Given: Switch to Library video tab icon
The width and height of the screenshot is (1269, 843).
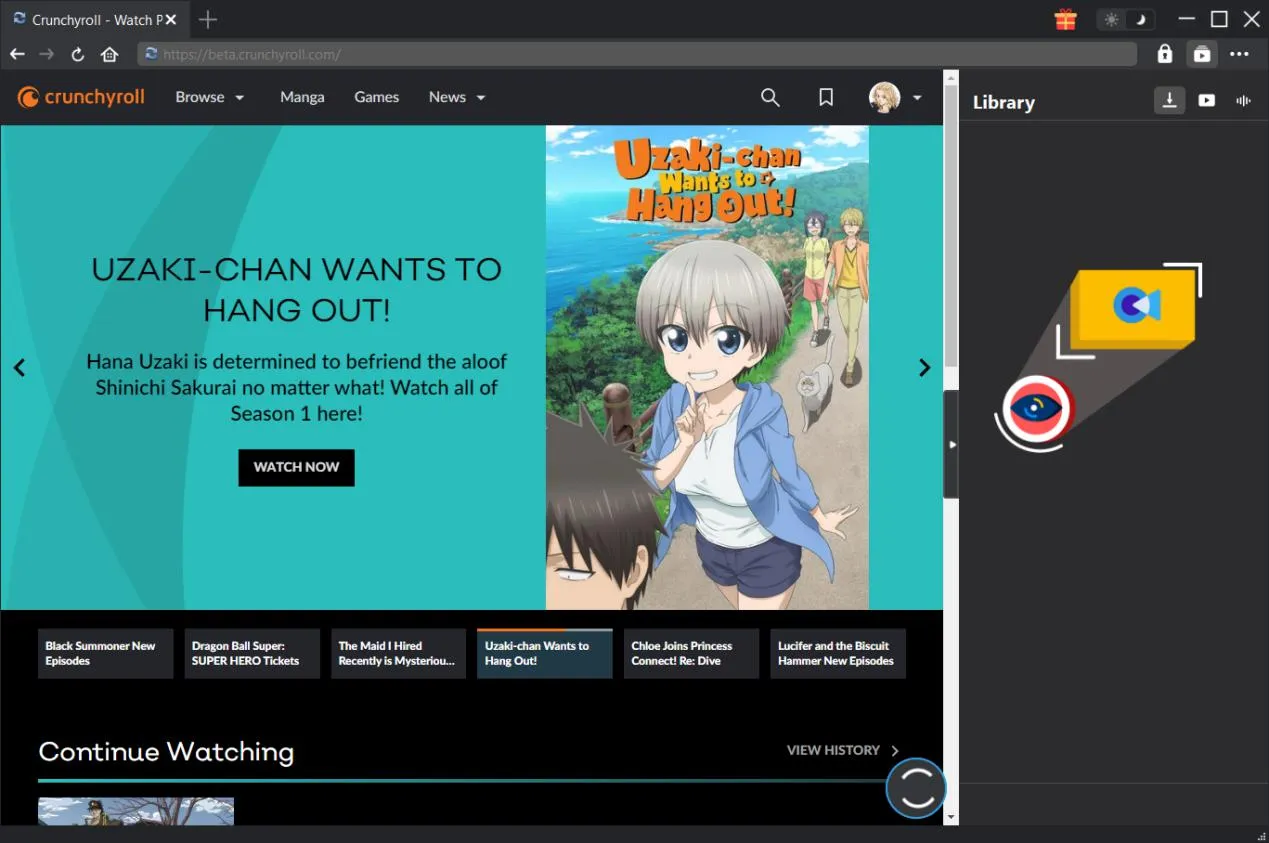Looking at the screenshot, I should click(1207, 100).
